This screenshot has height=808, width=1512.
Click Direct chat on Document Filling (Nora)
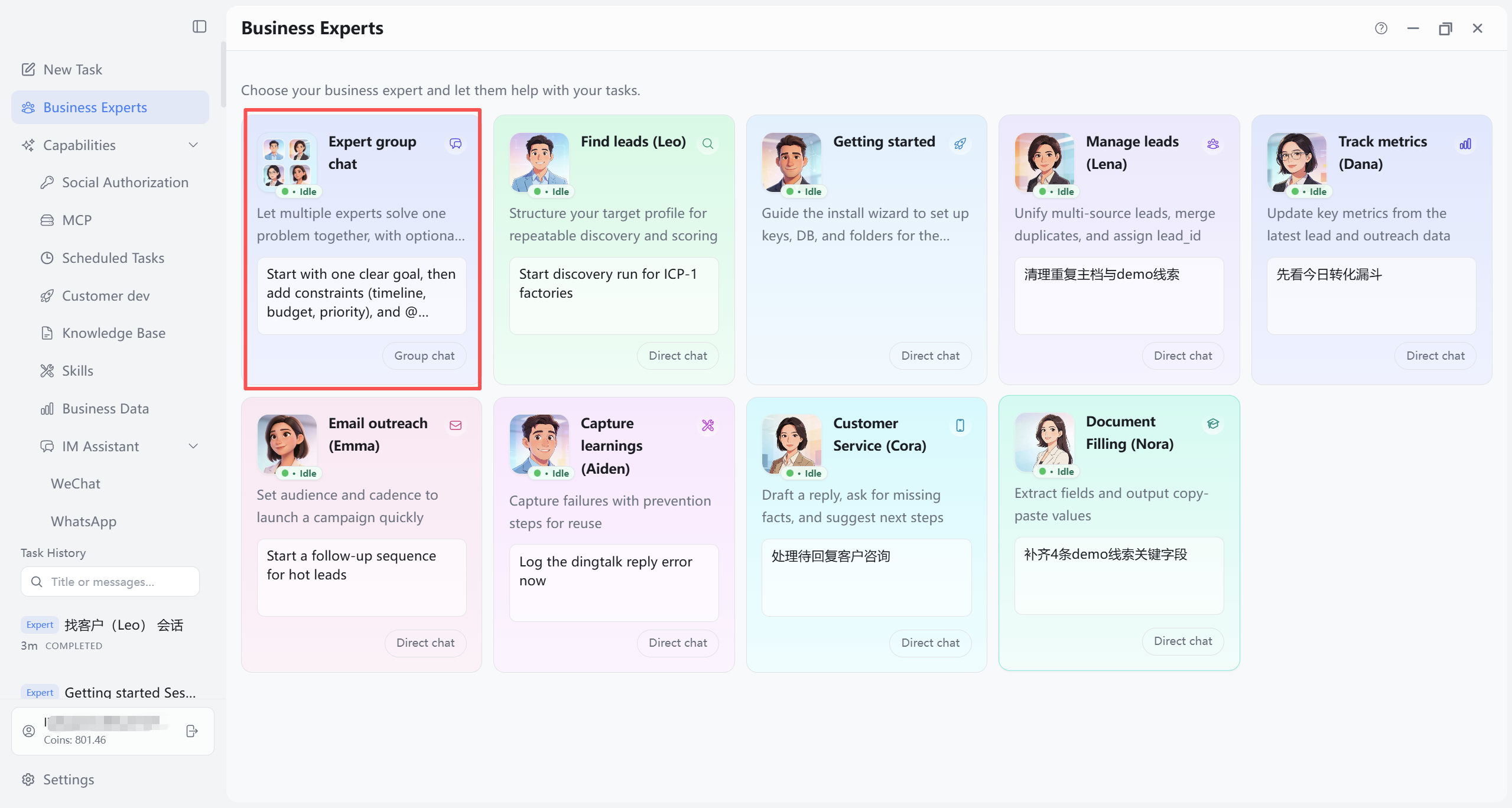1183,641
